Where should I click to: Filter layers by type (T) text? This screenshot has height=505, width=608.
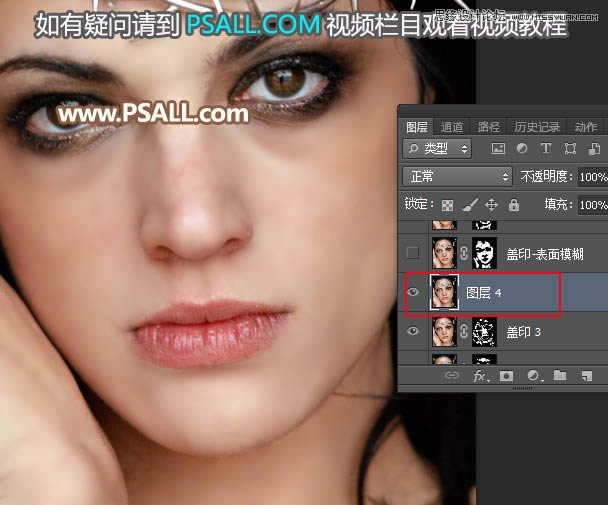click(x=546, y=149)
